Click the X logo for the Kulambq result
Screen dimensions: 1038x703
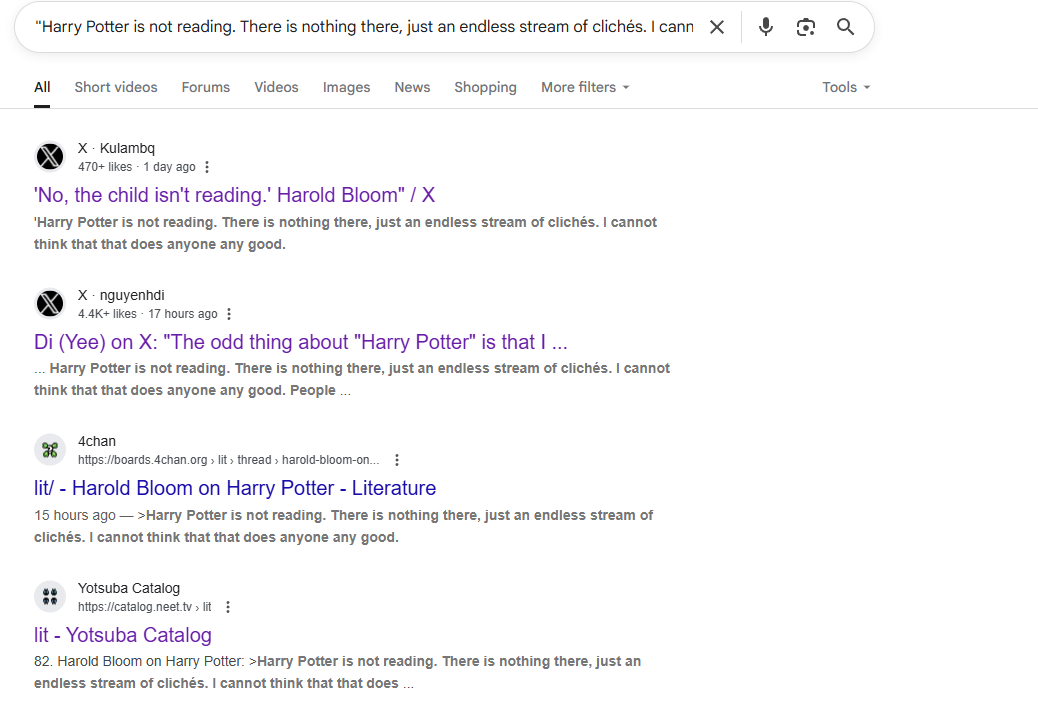point(50,157)
